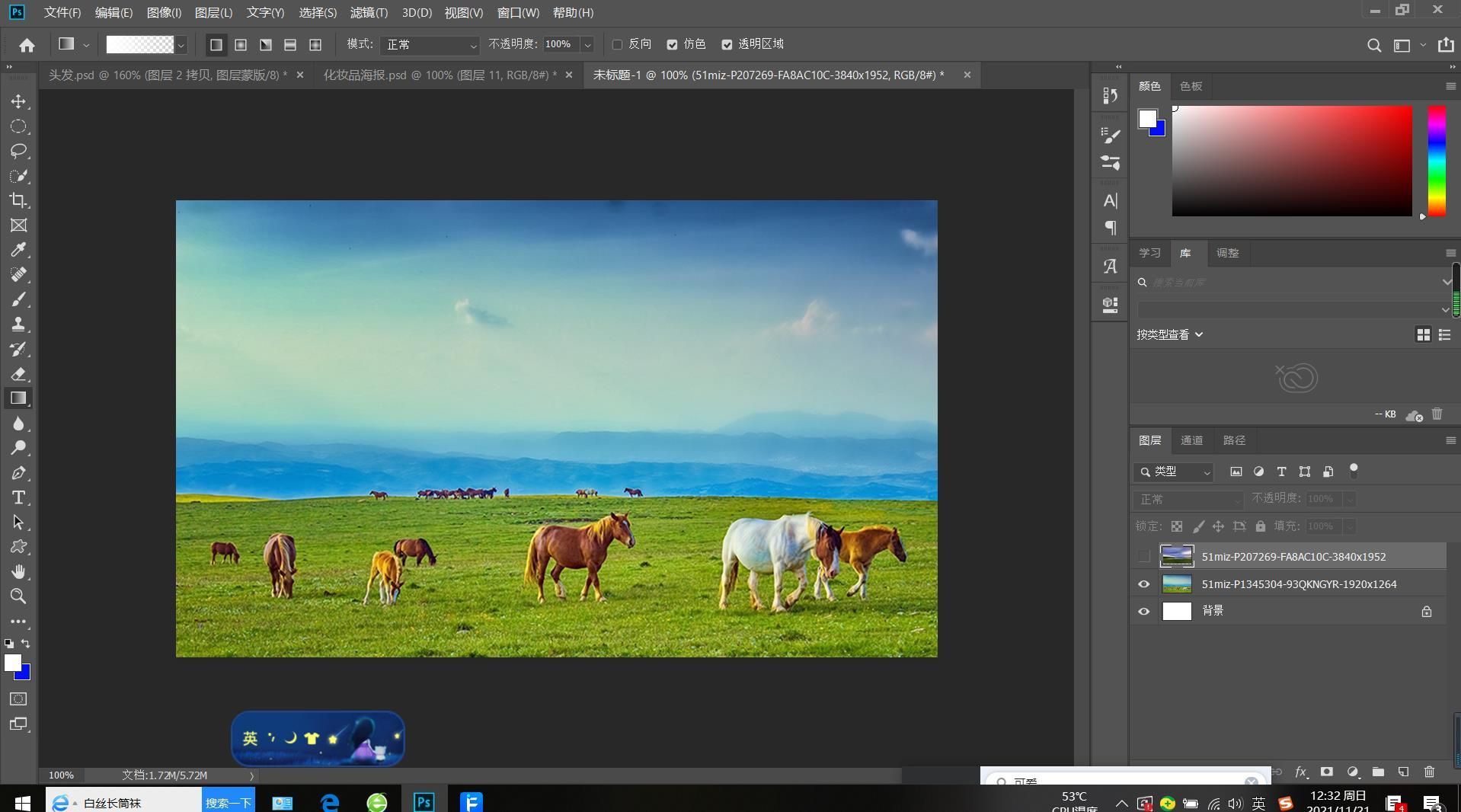Uncheck the 仿色 checkbox
The height and width of the screenshot is (812, 1461).
(672, 45)
